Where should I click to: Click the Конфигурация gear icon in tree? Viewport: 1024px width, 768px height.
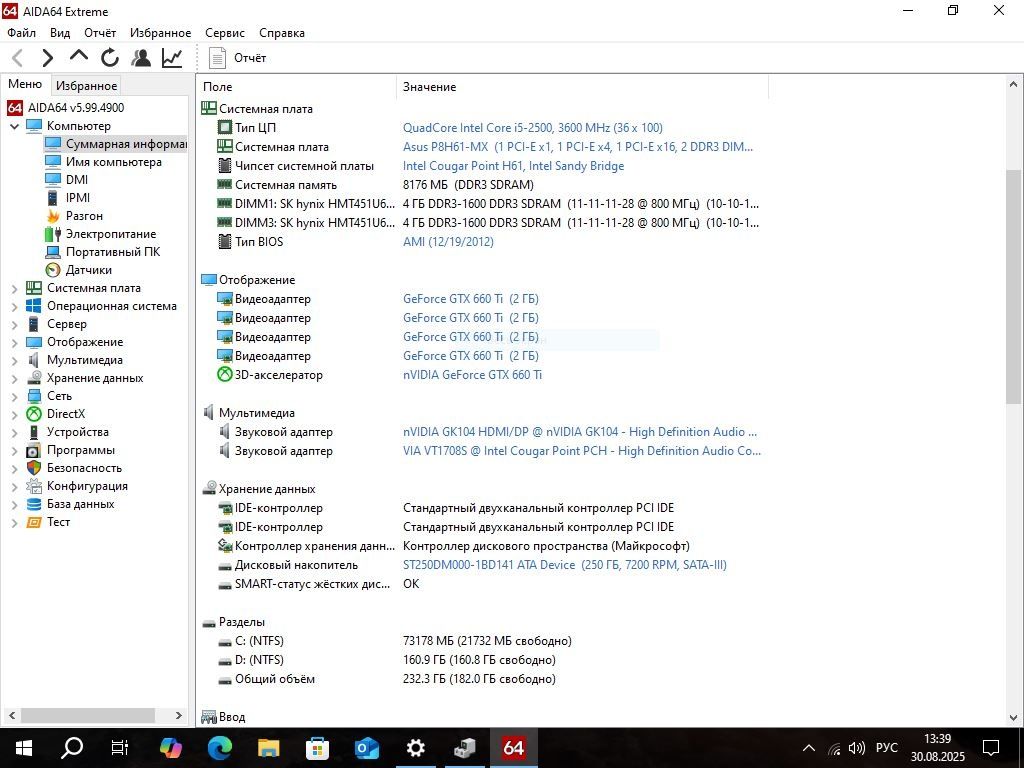pos(34,487)
